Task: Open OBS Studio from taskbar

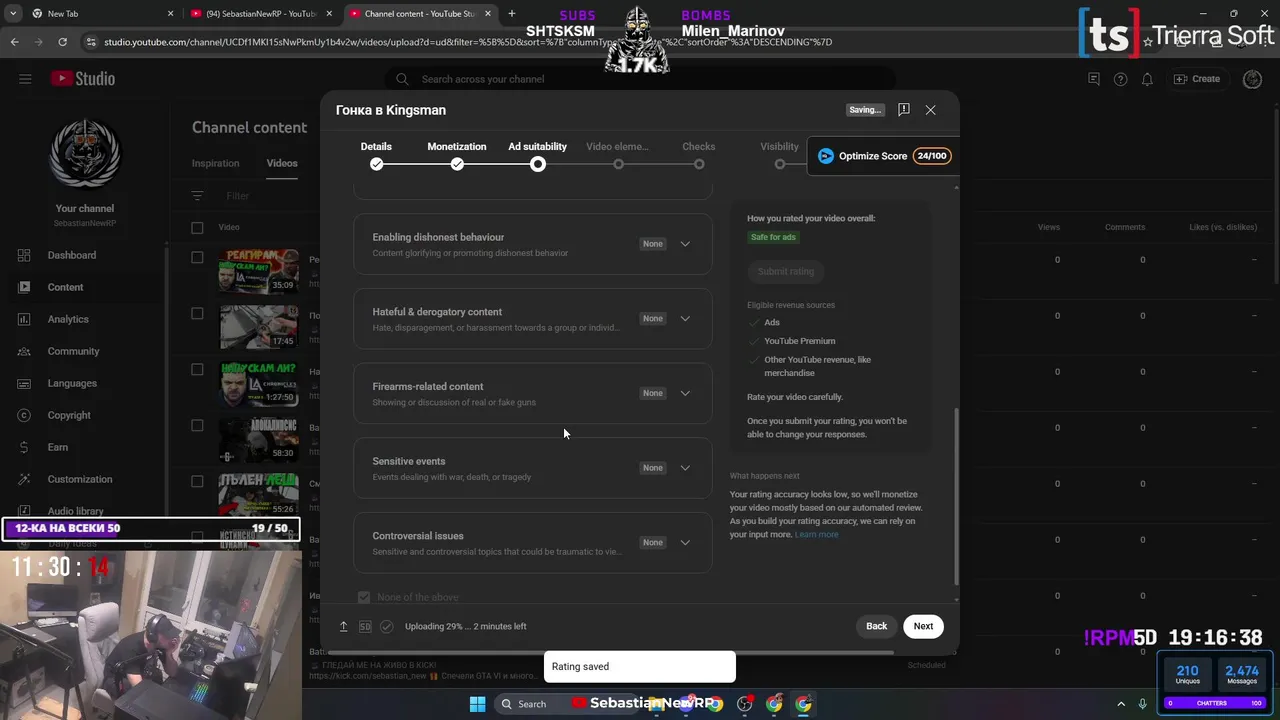Action: point(744,703)
